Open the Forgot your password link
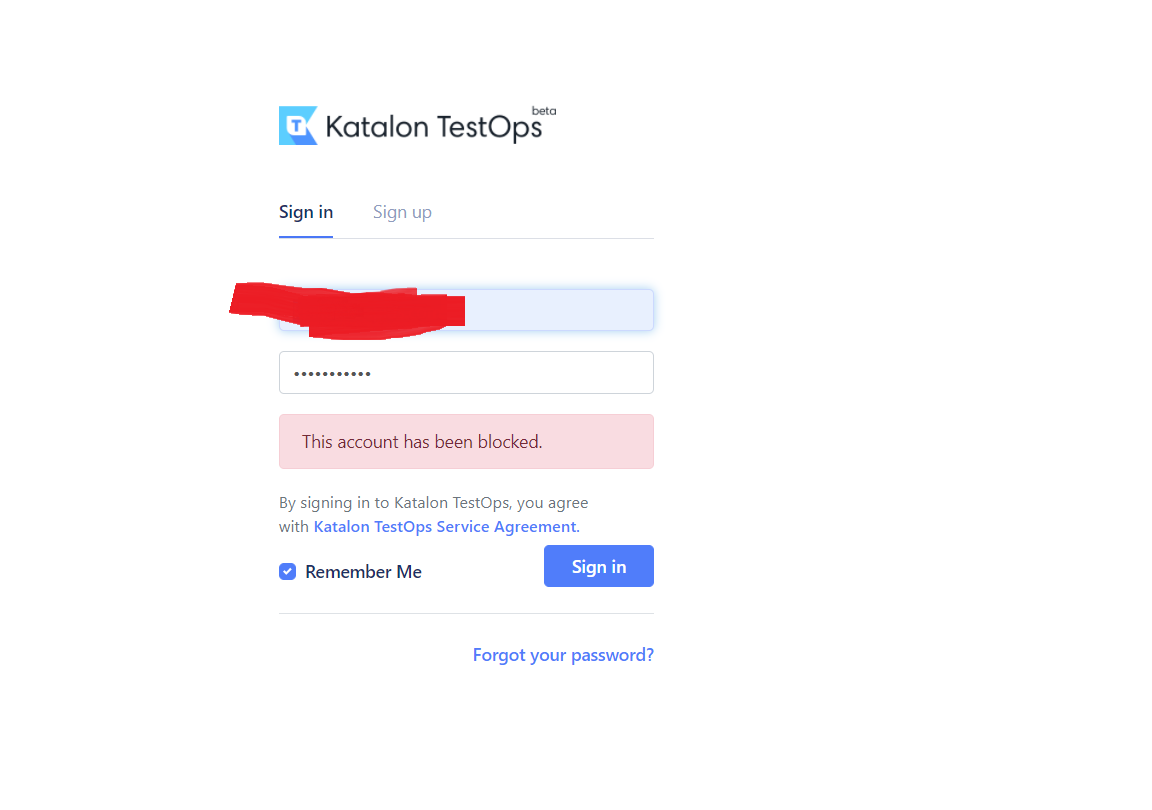Viewport: 1152px width, 810px height. [x=564, y=655]
